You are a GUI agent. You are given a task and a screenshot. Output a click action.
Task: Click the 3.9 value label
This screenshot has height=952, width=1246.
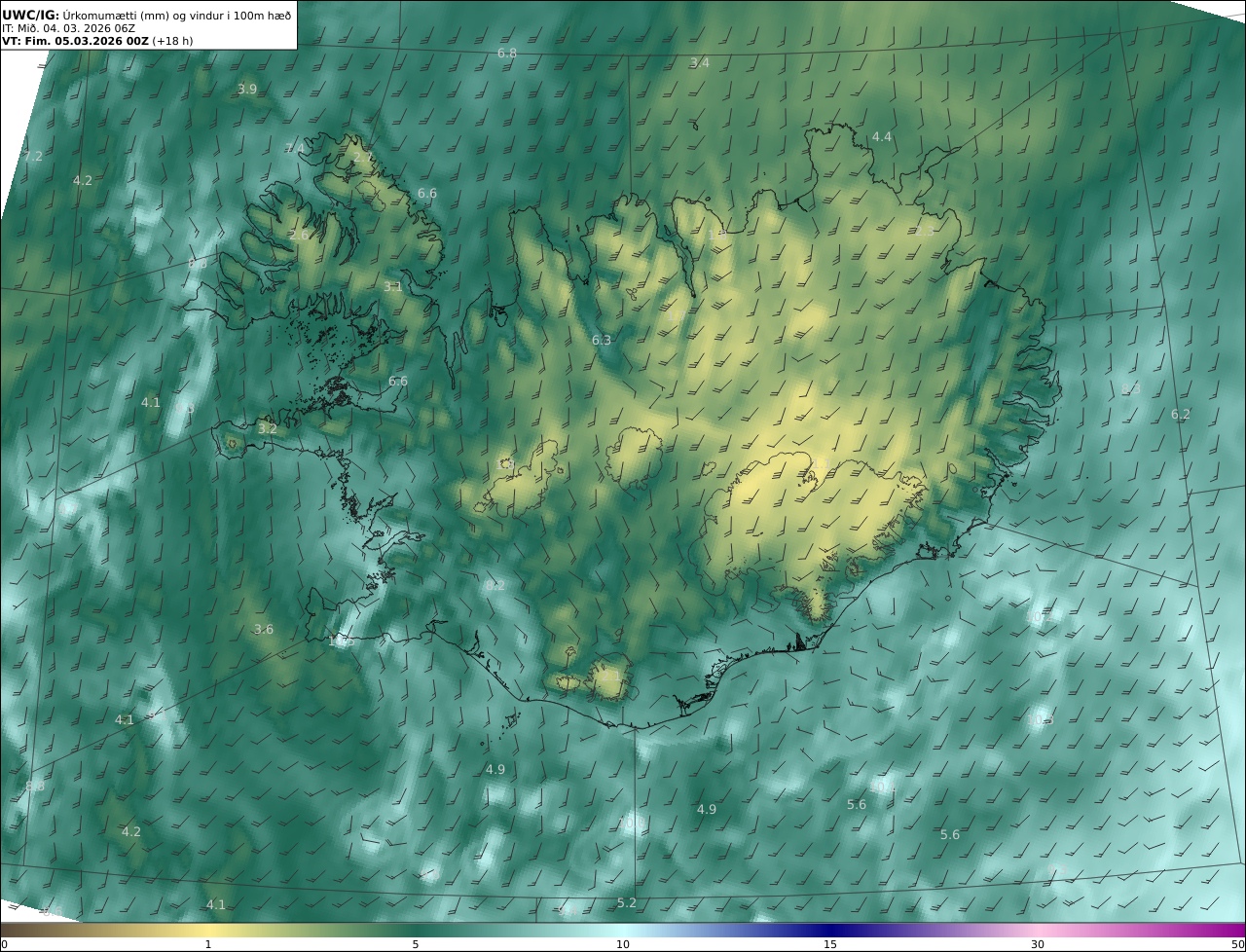coord(247,89)
